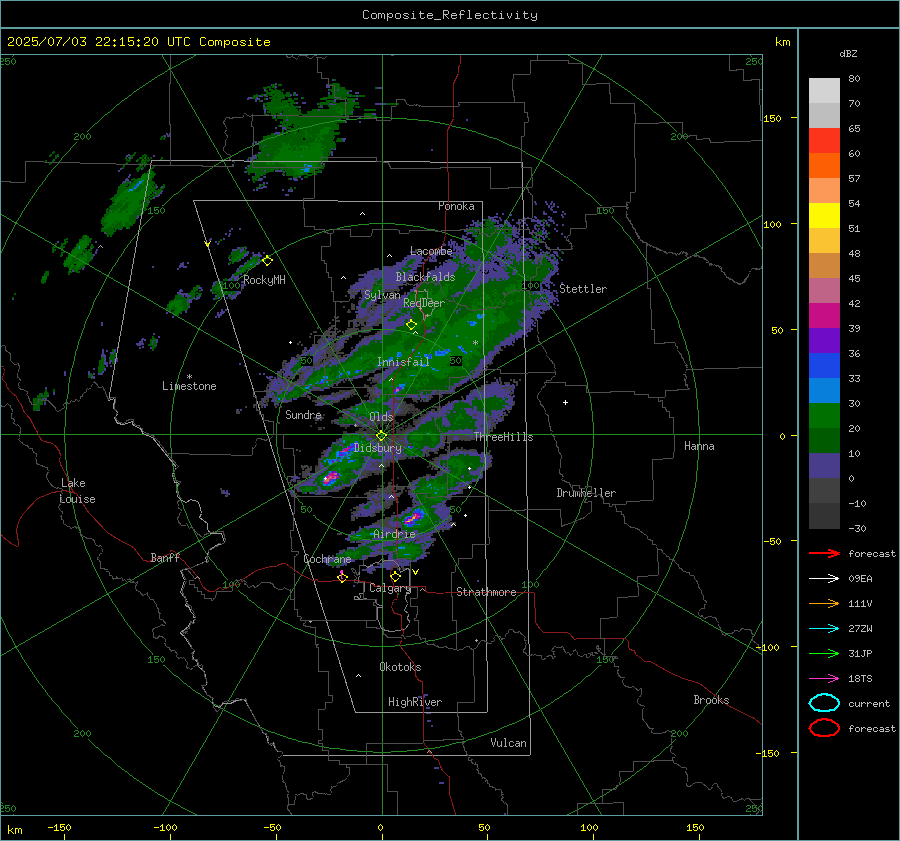Click the yellow diamond marker above Calgary
The image size is (900, 841).
click(x=395, y=576)
